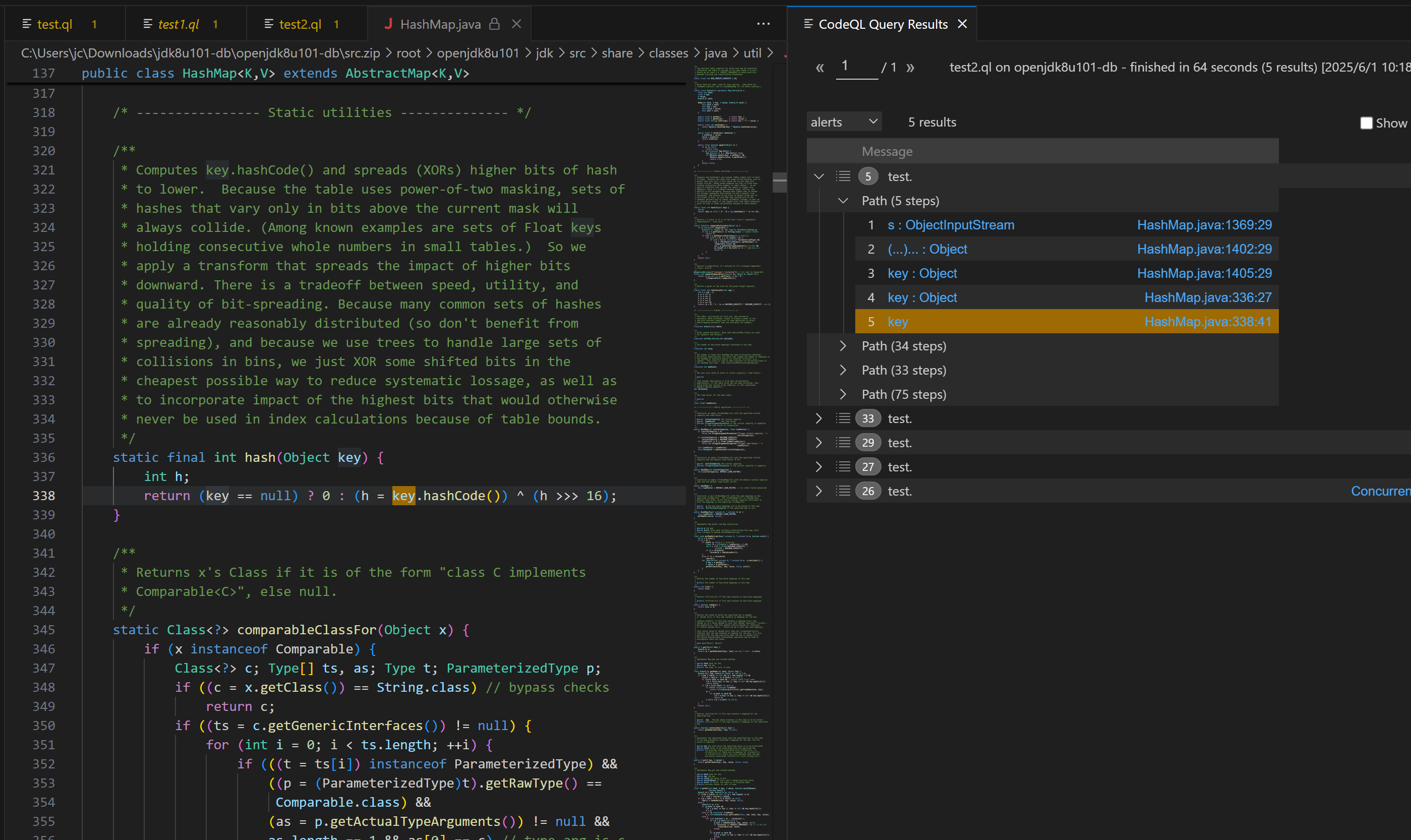
Task: Click the page number input field
Action: [856, 67]
